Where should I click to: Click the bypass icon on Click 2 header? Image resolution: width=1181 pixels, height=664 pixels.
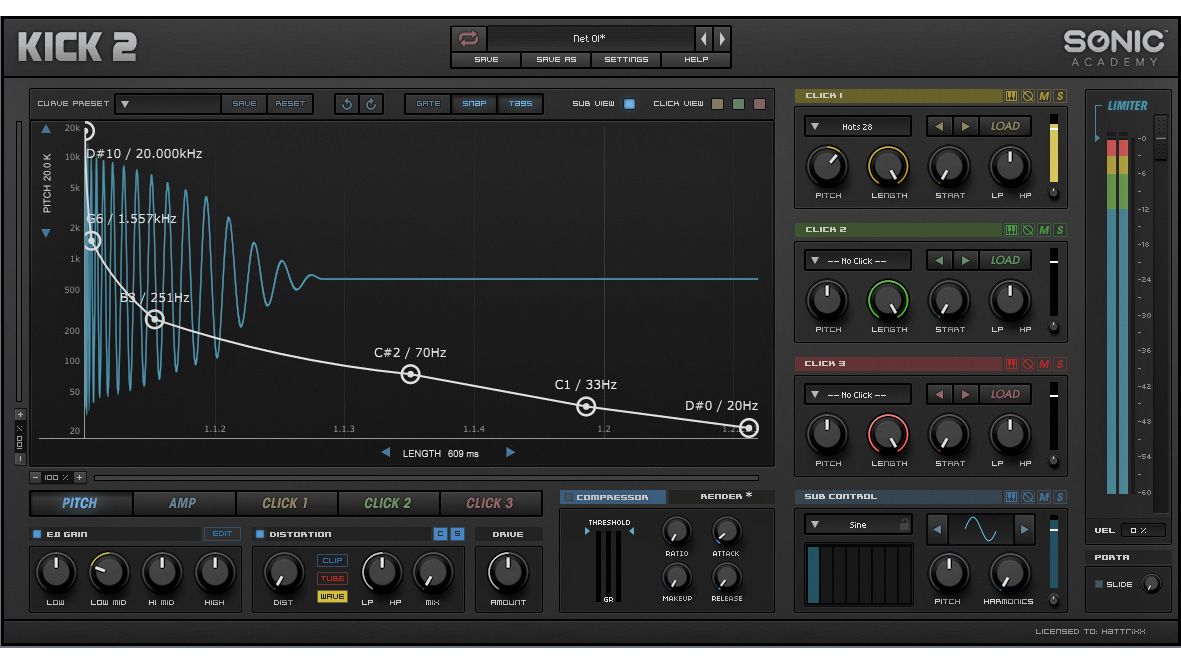click(x=1028, y=229)
